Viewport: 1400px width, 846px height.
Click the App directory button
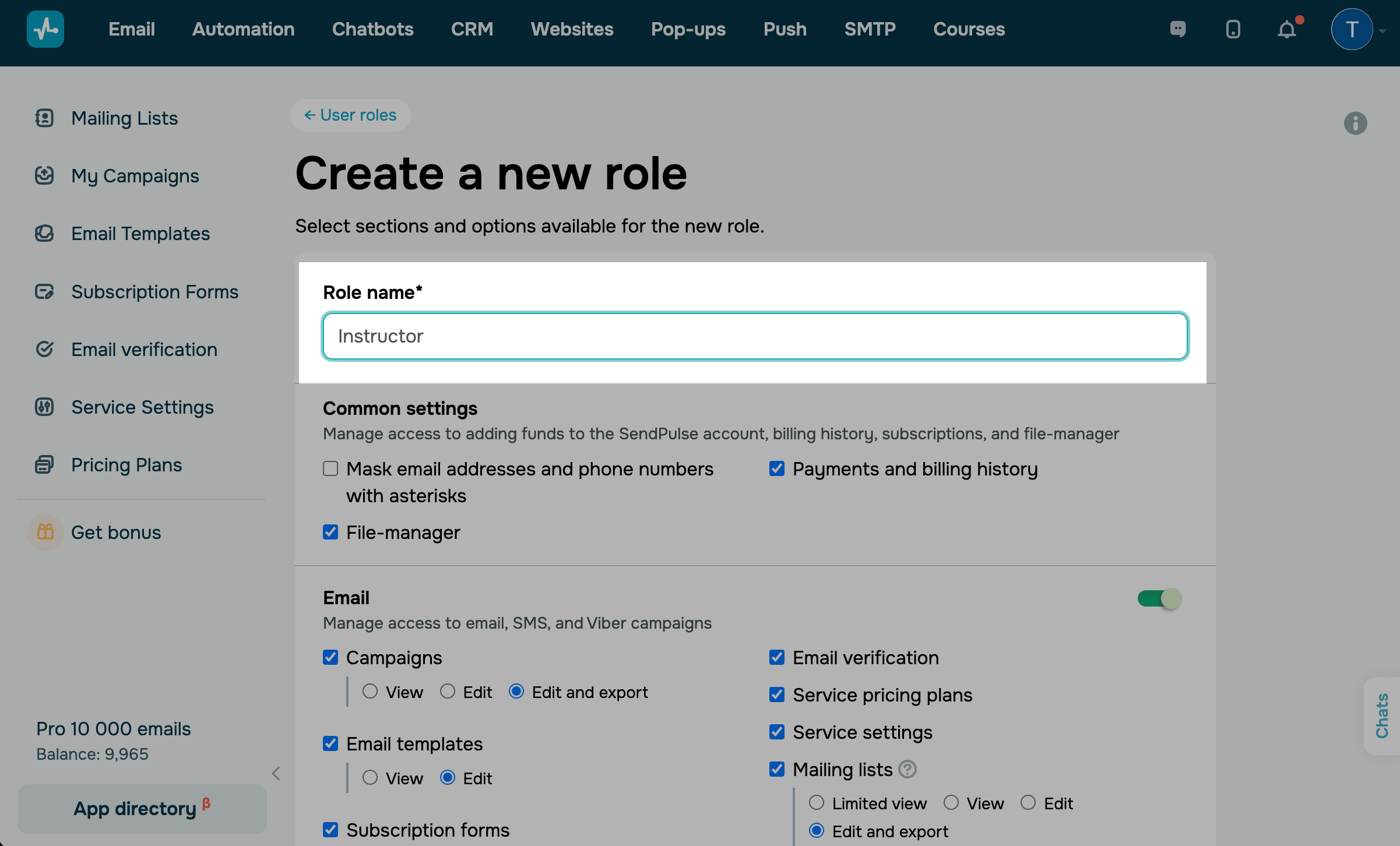pos(142,809)
